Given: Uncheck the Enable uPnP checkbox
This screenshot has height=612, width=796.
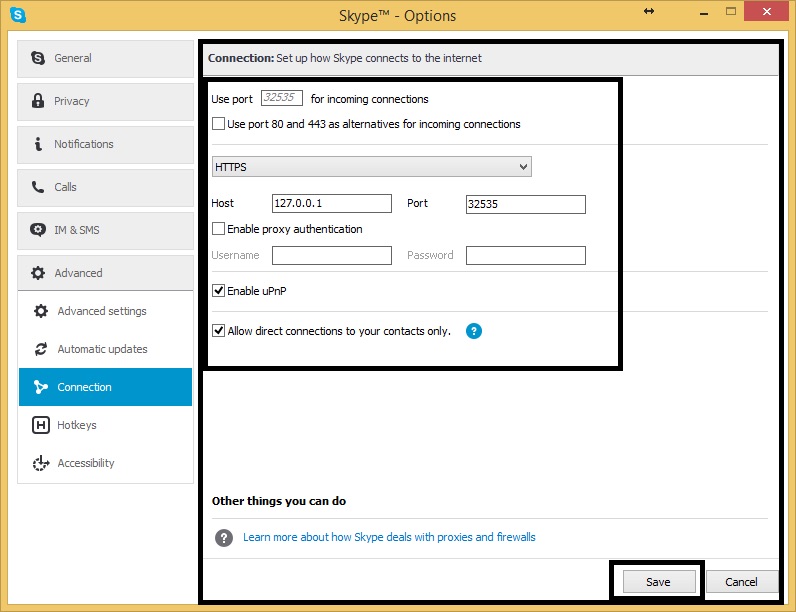Looking at the screenshot, I should coord(218,291).
